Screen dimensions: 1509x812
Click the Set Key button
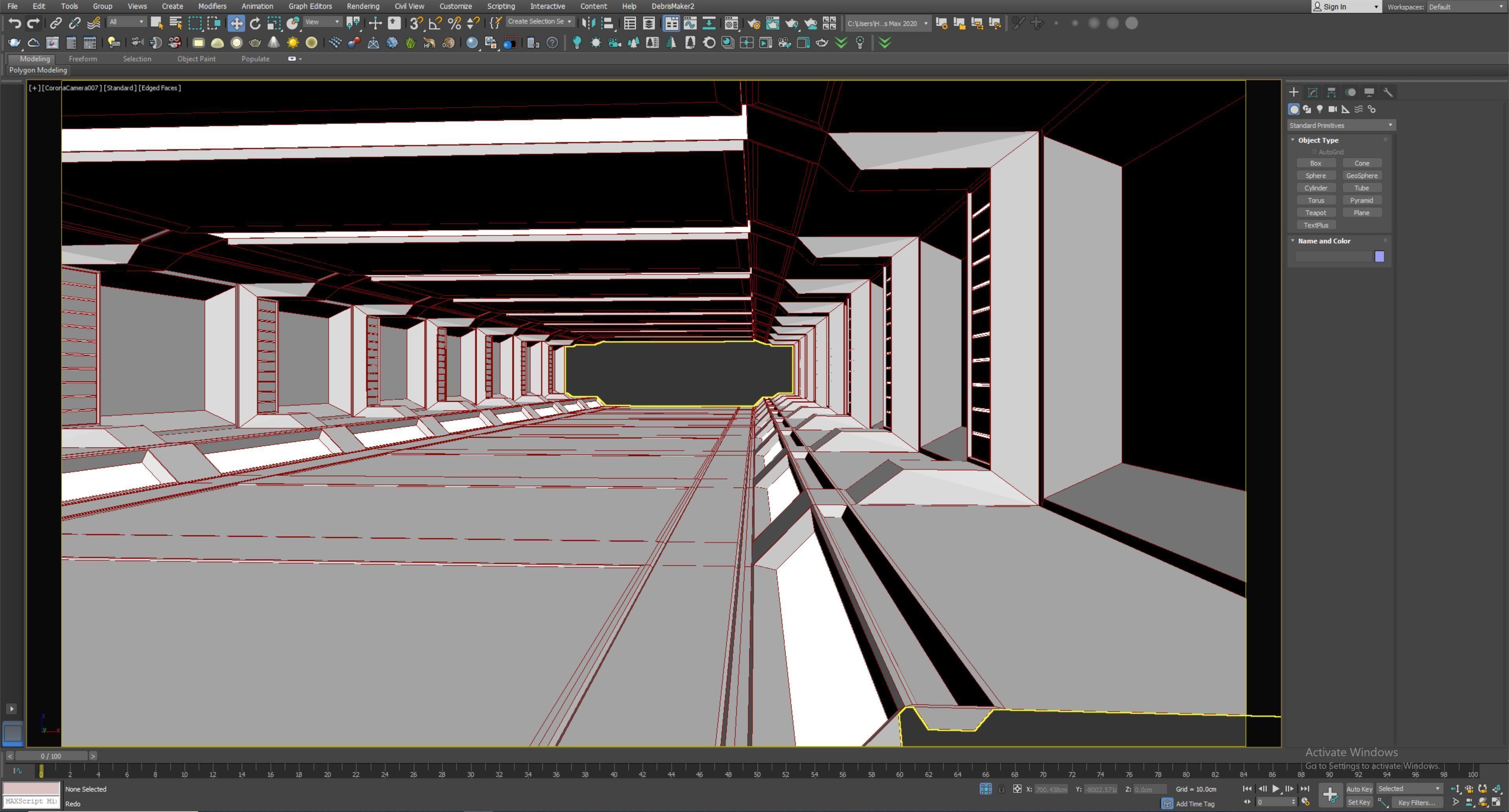(x=1359, y=803)
